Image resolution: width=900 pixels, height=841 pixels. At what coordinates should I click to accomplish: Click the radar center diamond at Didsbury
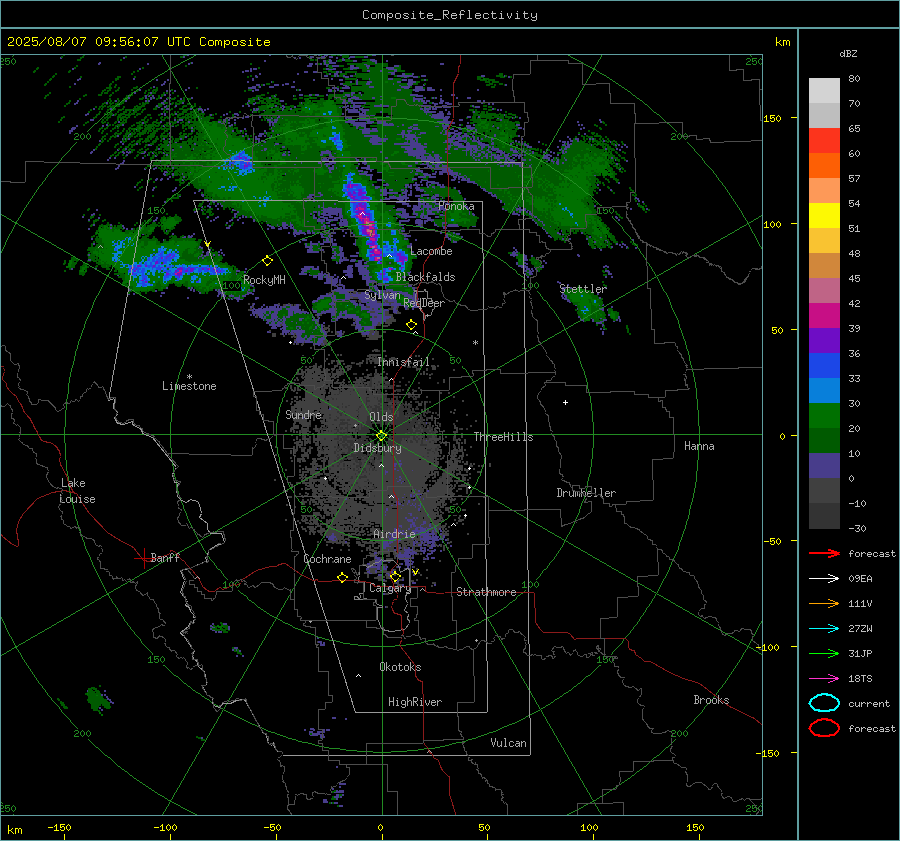pyautogui.click(x=381, y=435)
